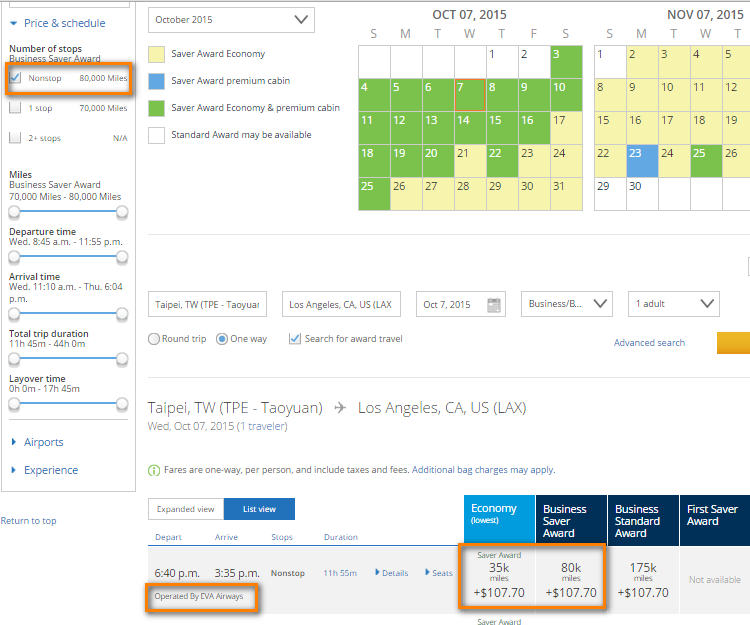The height and width of the screenshot is (625, 750).
Task: Switch to Expanded view tab
Action: tap(186, 509)
